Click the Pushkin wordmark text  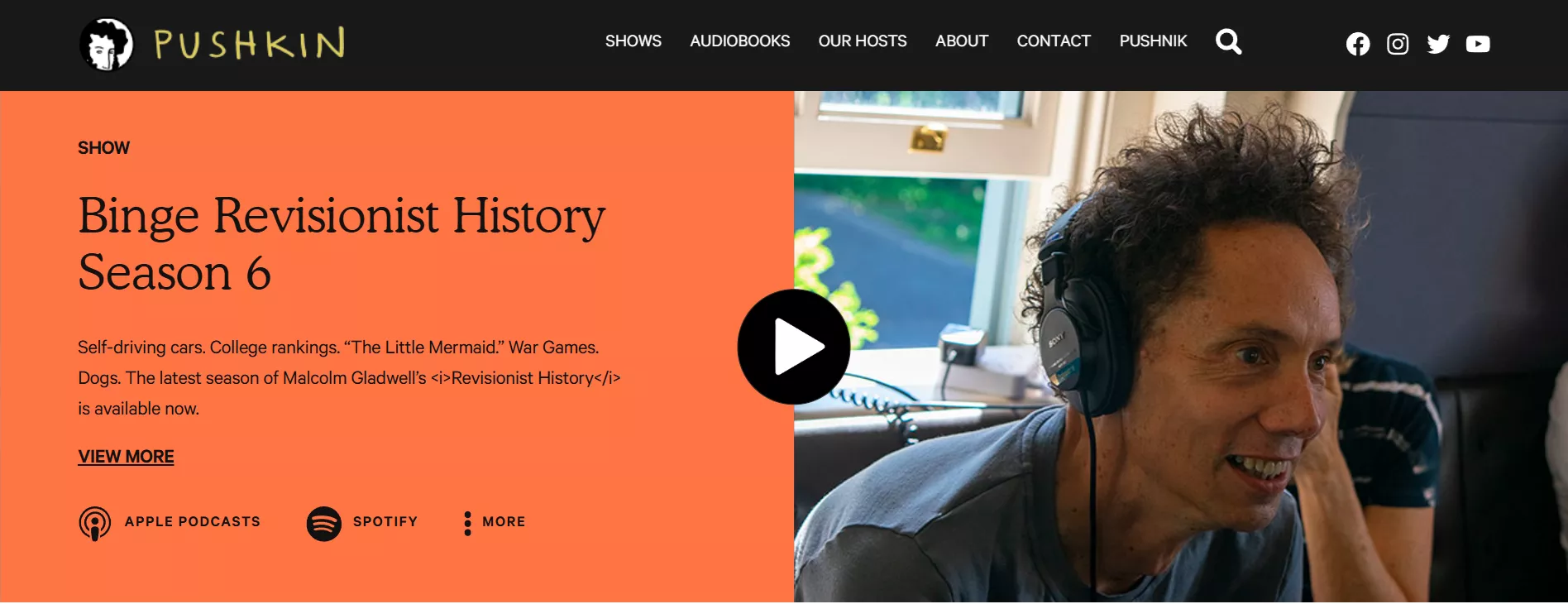250,44
